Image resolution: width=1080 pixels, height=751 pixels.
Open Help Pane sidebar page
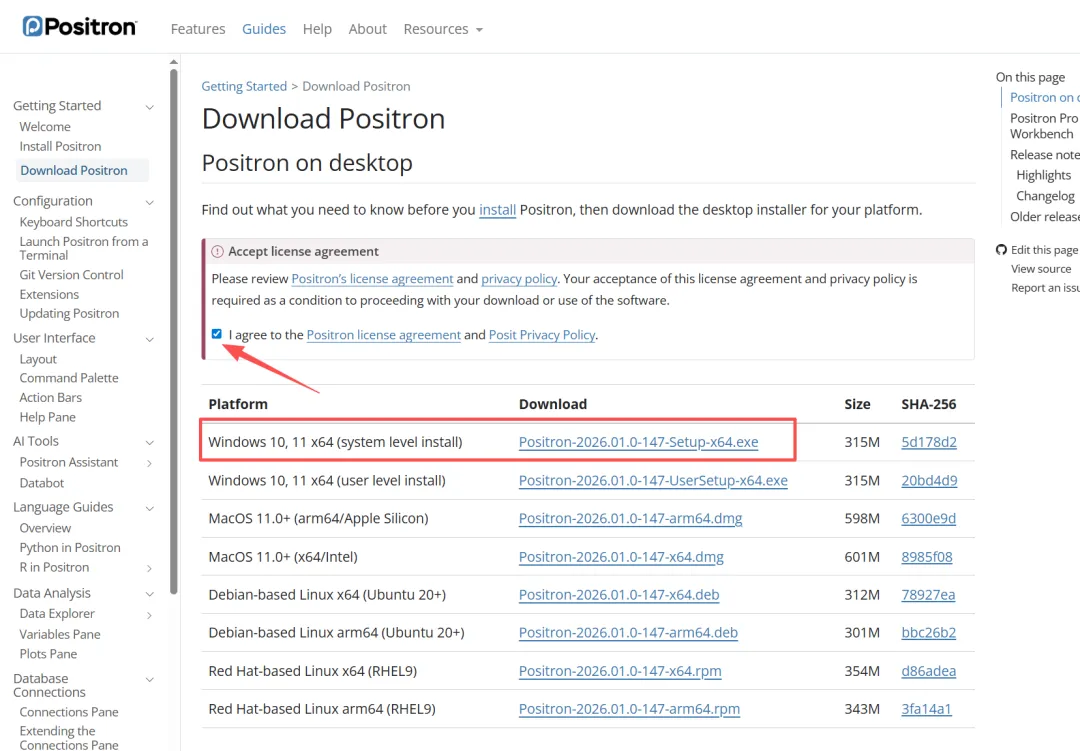point(48,417)
